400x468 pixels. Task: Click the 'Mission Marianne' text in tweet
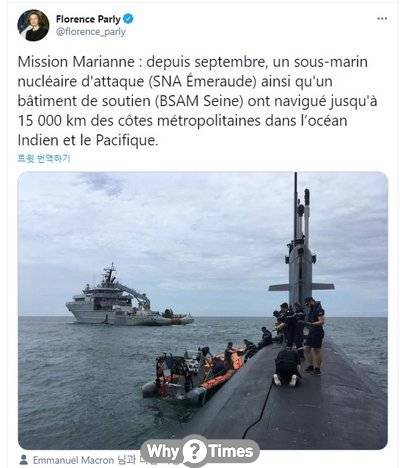(76, 62)
